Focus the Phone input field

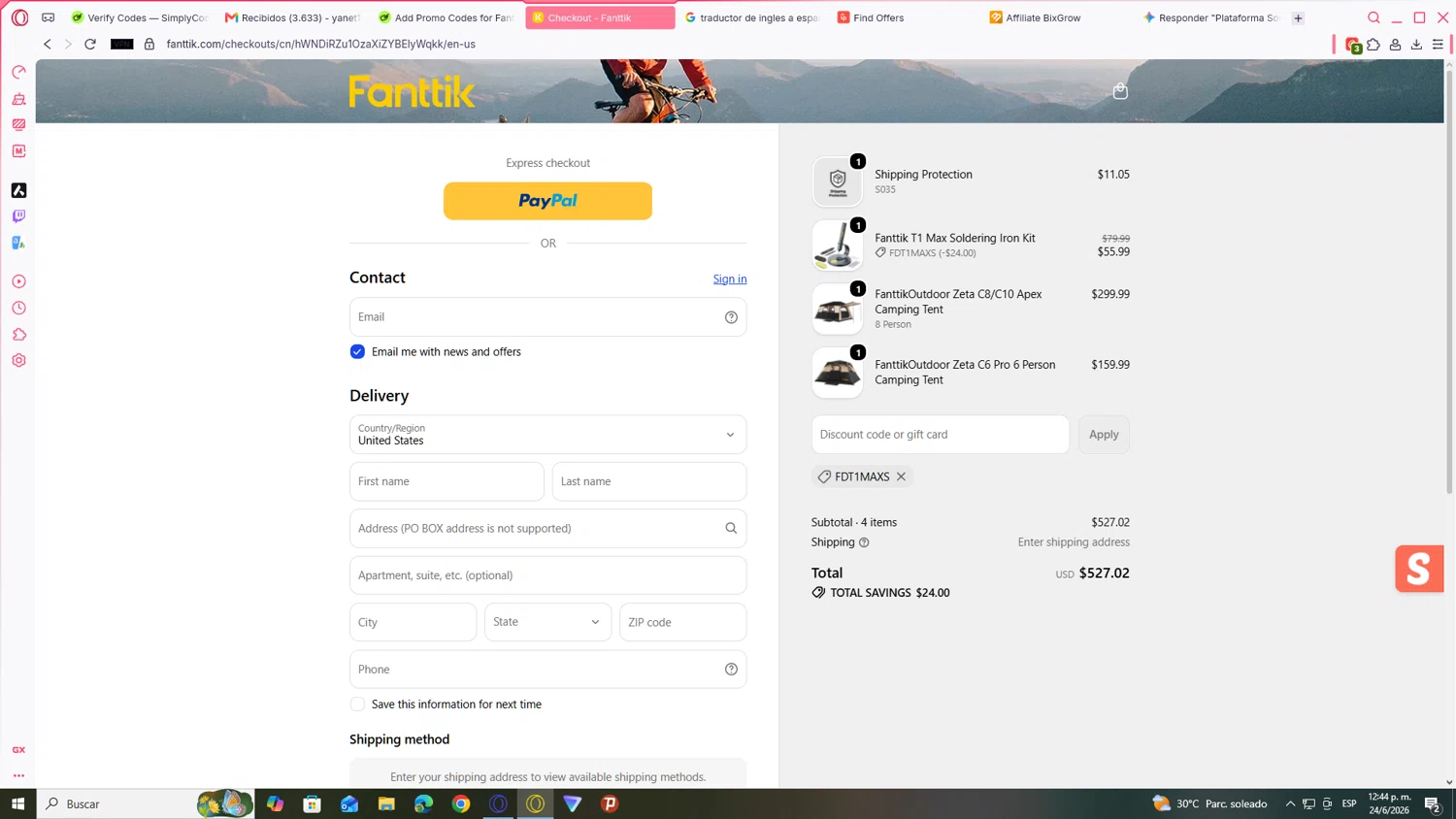[547, 670]
